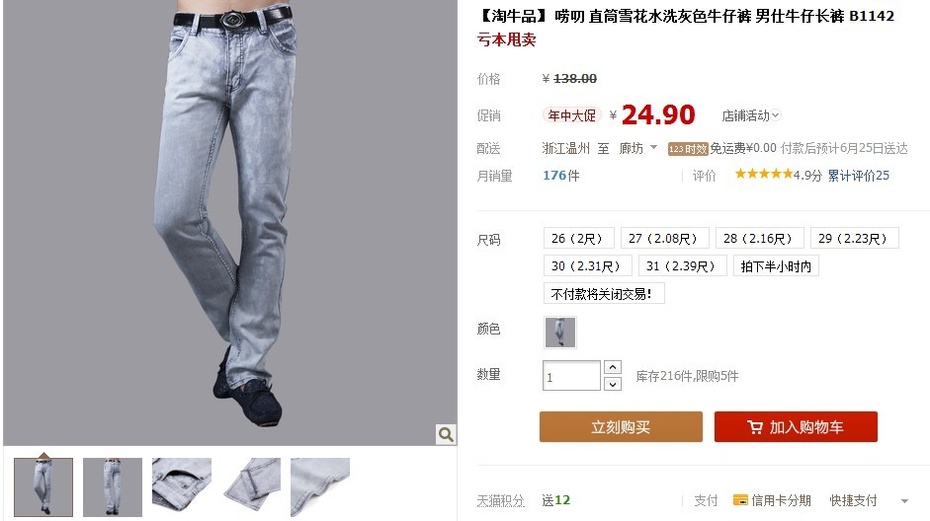Open the 累计评价25 reviews link

[858, 175]
